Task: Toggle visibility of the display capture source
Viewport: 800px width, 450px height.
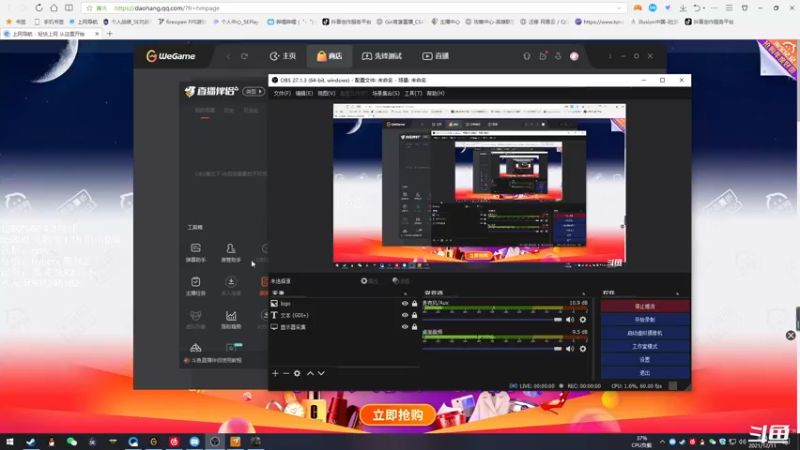Action: (405, 327)
